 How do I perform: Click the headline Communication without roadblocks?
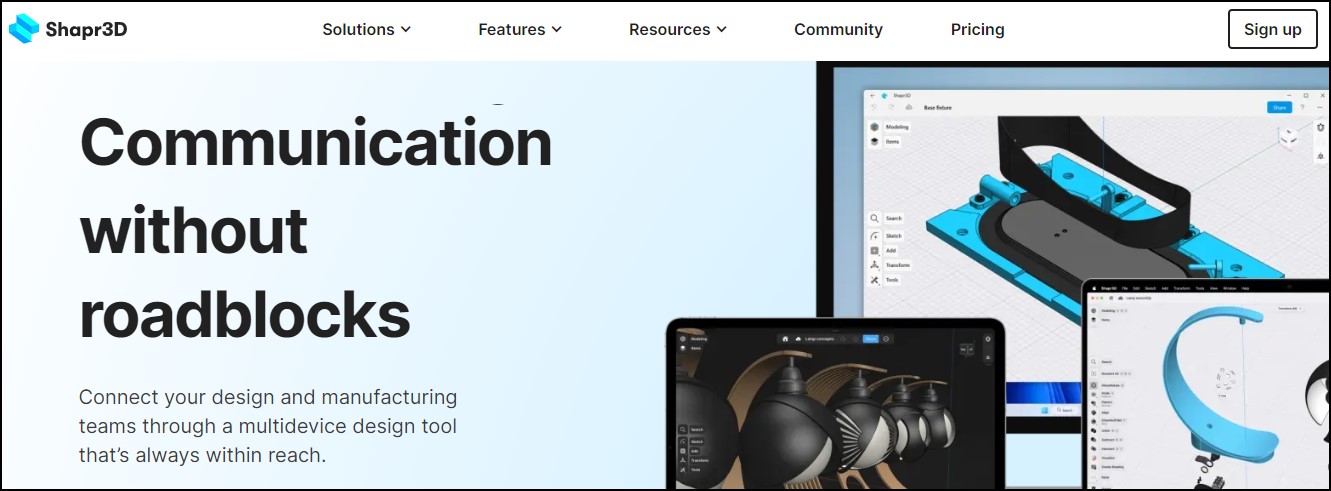tap(316, 228)
